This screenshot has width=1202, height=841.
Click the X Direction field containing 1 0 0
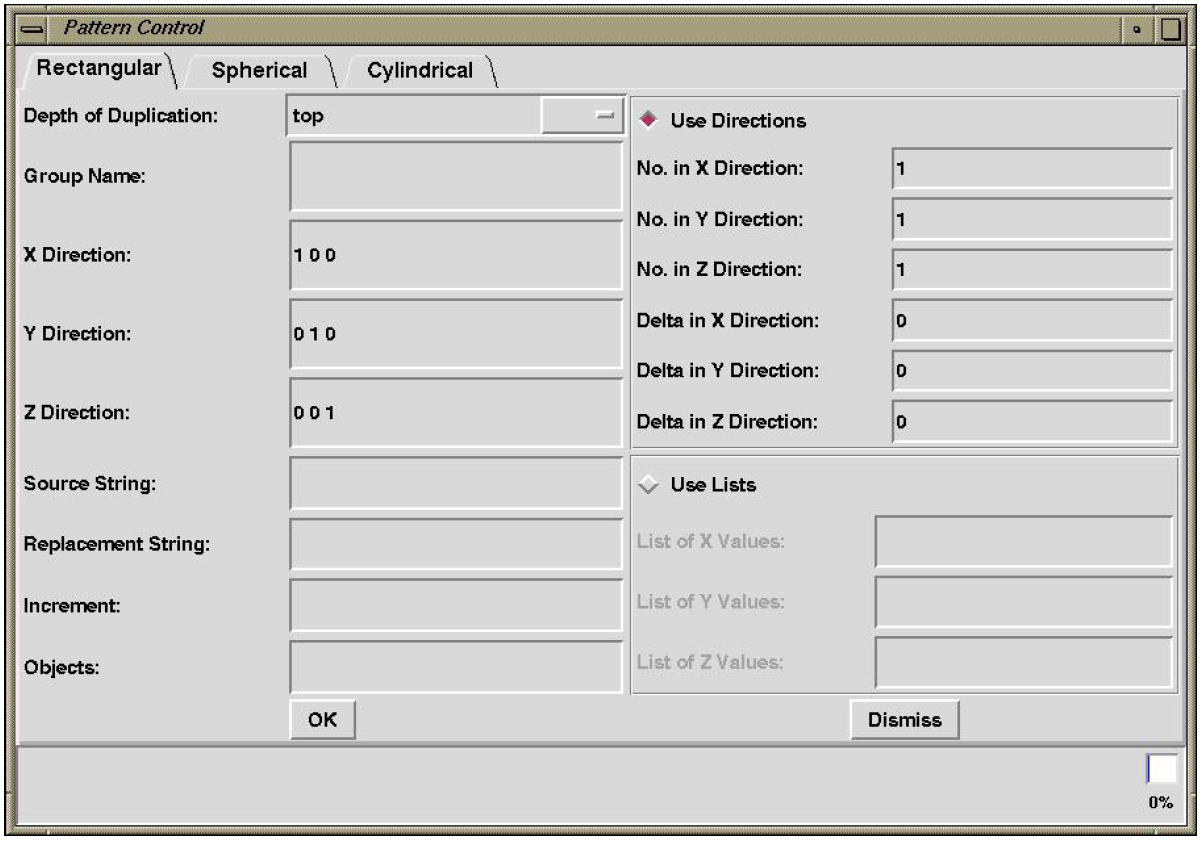pyautogui.click(x=455, y=255)
